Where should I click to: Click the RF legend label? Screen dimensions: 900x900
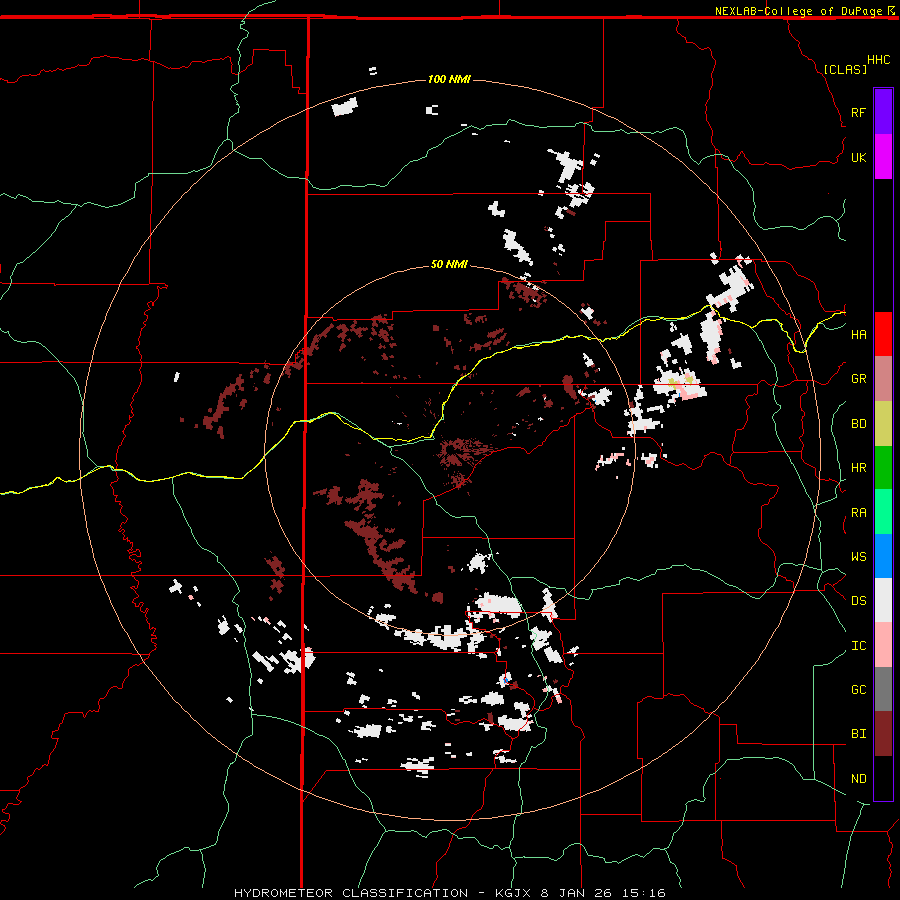point(858,112)
